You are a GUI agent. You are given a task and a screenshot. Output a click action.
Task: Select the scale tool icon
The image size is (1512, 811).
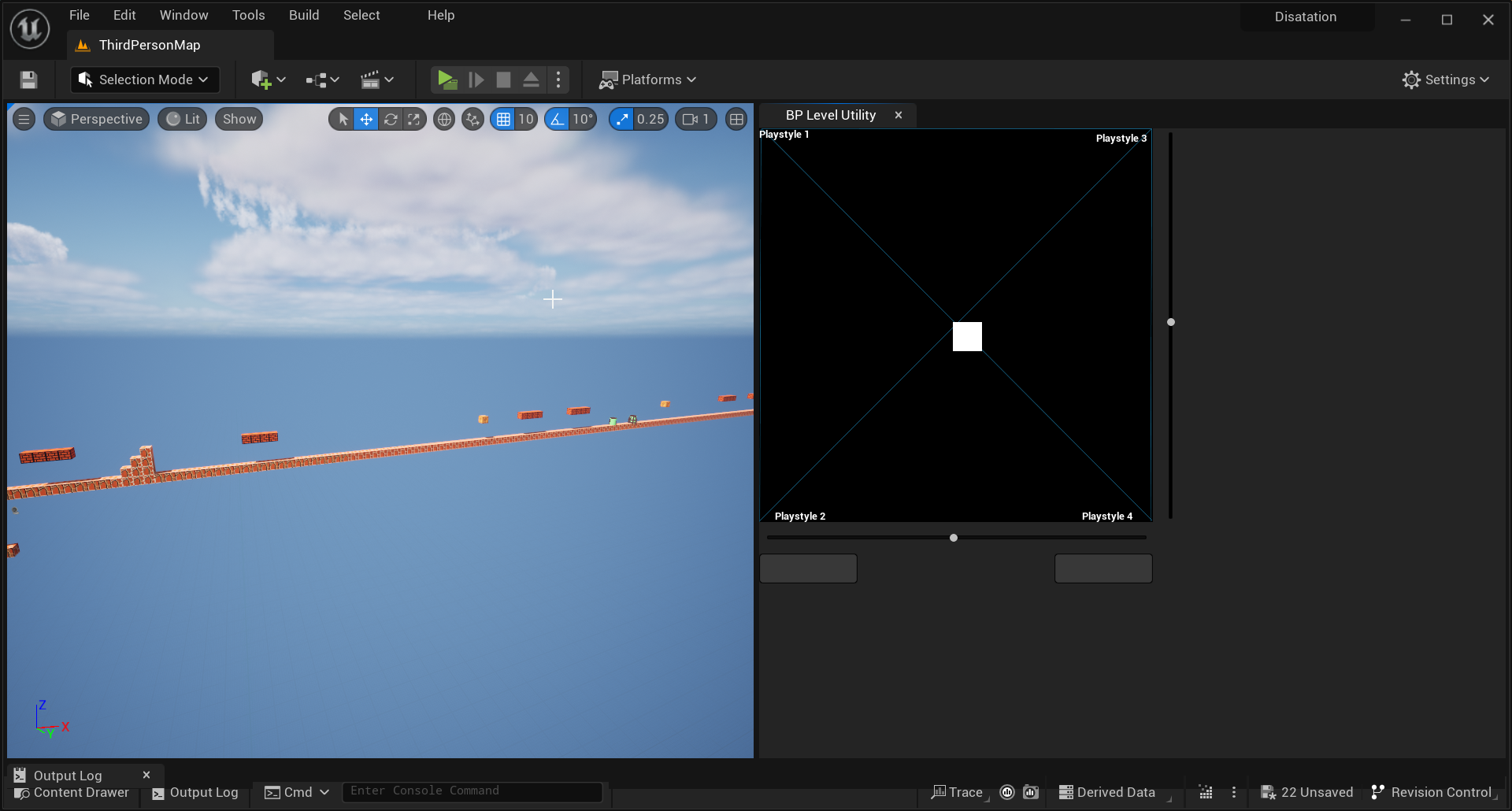(413, 119)
